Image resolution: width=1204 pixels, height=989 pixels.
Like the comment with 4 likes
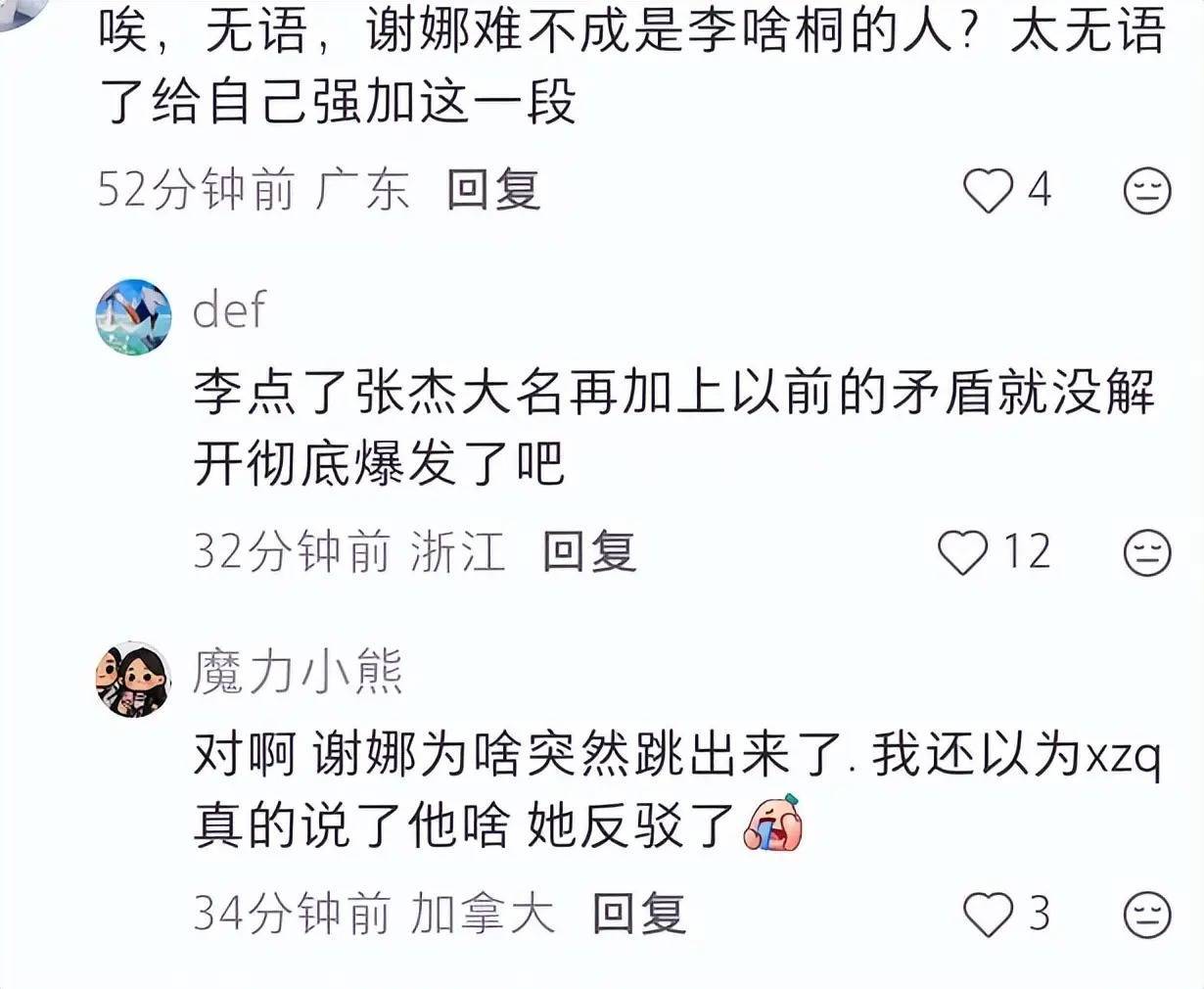point(987,190)
